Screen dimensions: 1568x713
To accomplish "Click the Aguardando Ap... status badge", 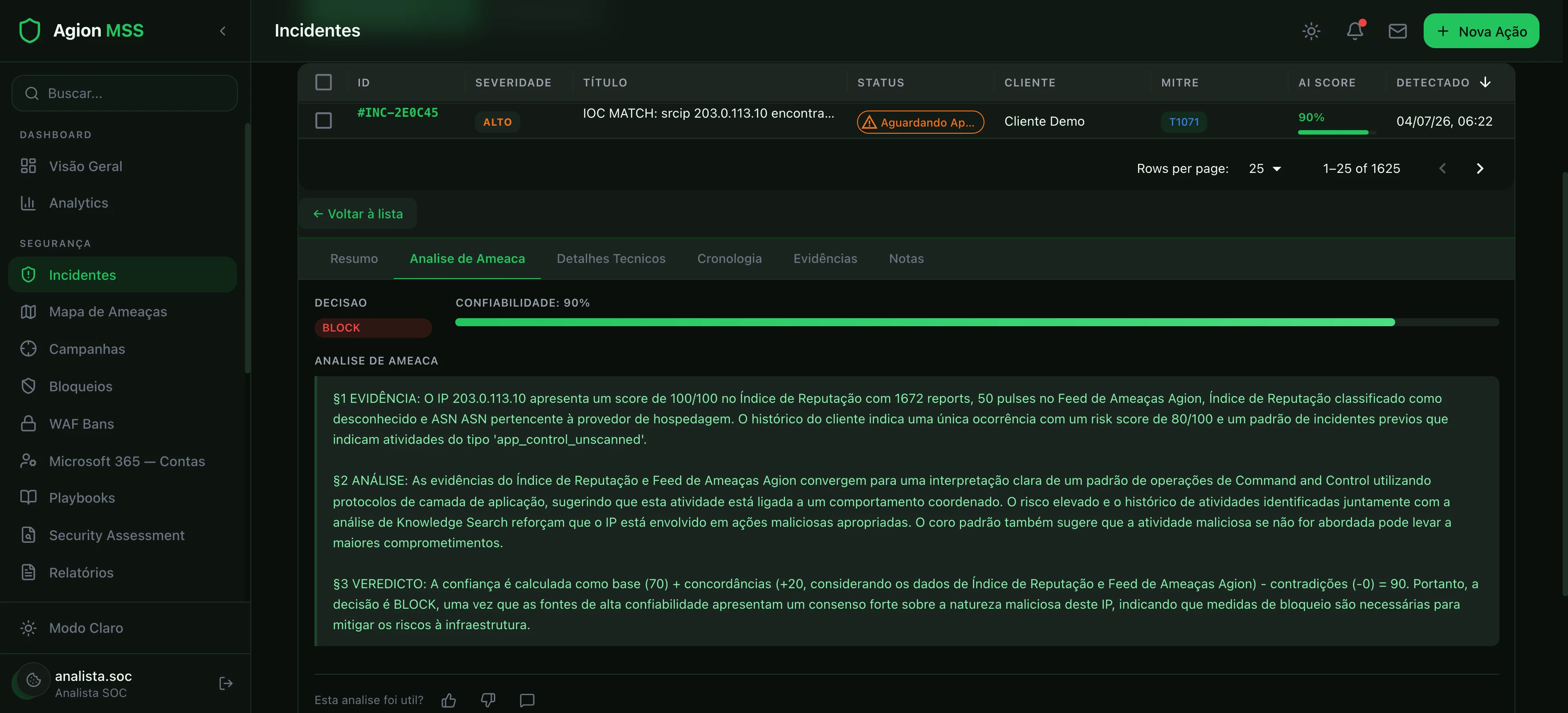I will (x=920, y=123).
